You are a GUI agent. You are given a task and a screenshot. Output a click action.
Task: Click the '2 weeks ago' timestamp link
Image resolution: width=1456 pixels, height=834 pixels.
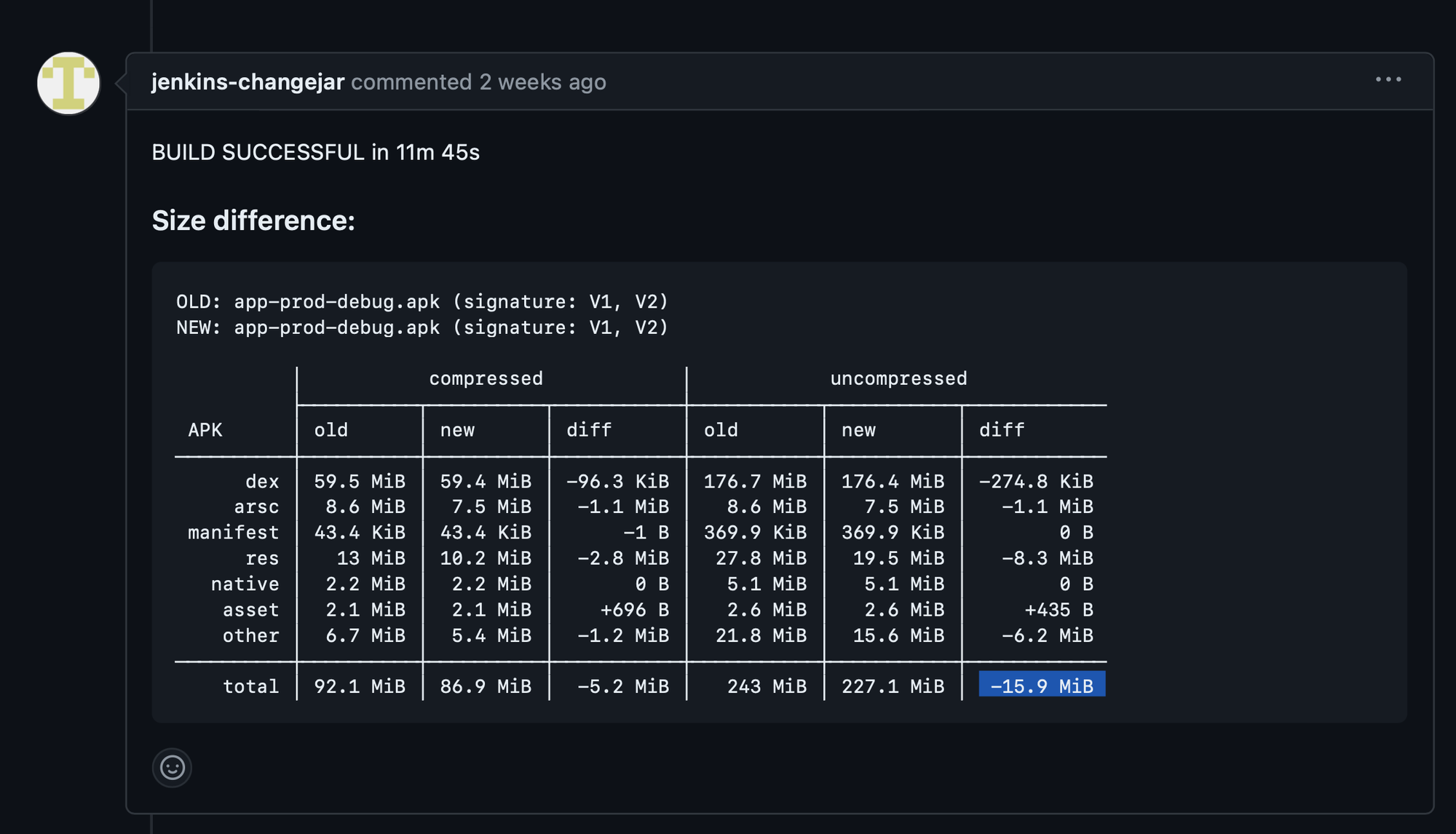[x=542, y=82]
